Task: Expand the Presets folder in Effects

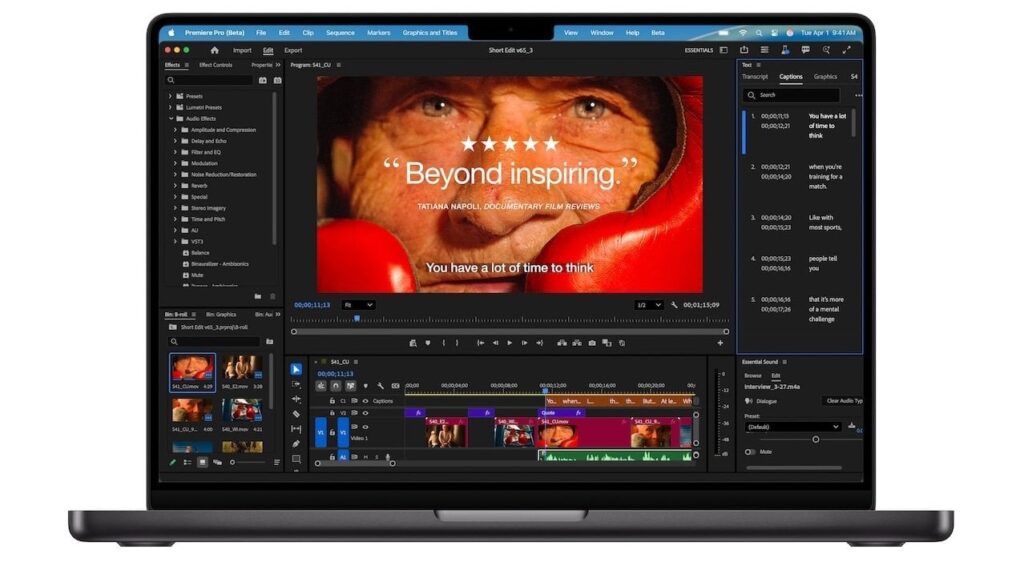Action: pos(170,96)
